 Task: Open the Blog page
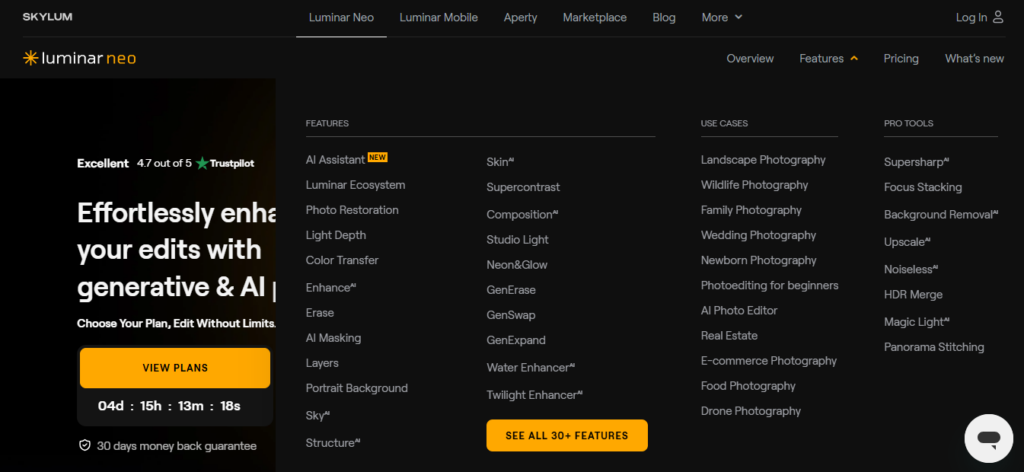(664, 18)
